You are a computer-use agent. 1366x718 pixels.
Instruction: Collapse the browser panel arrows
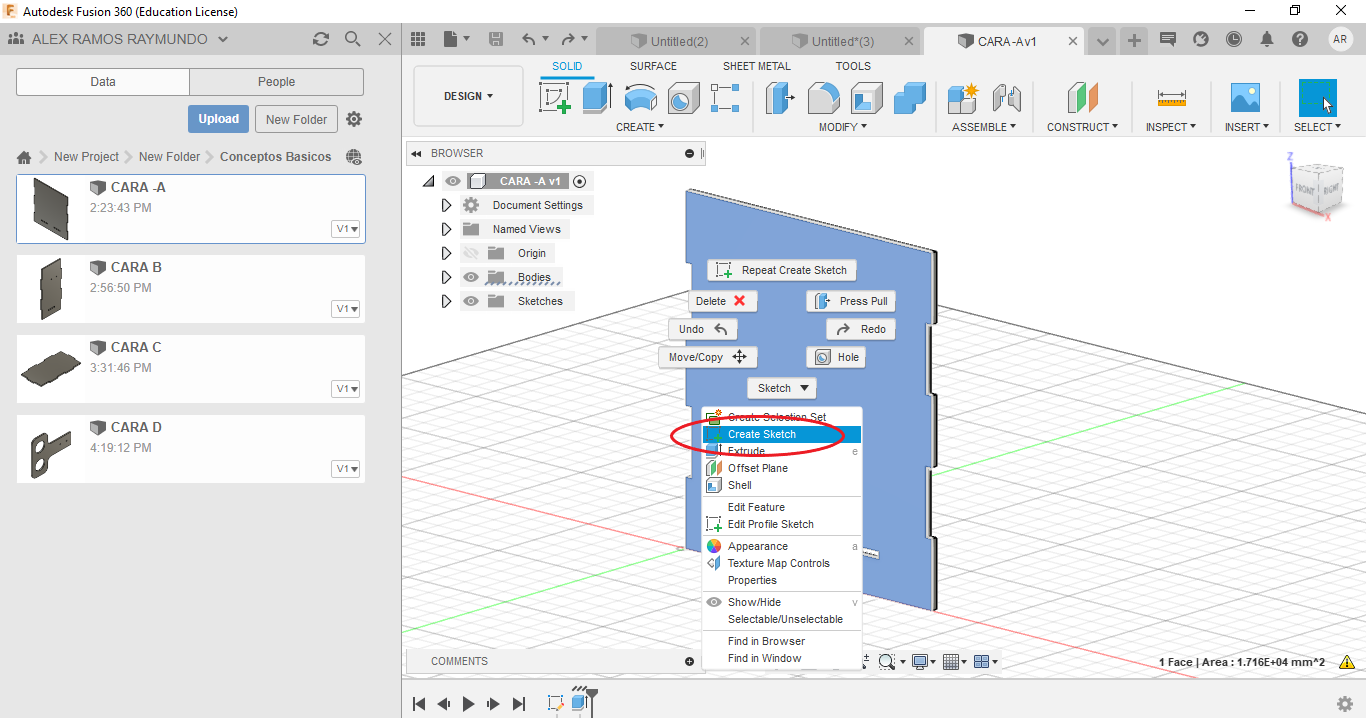click(x=416, y=154)
